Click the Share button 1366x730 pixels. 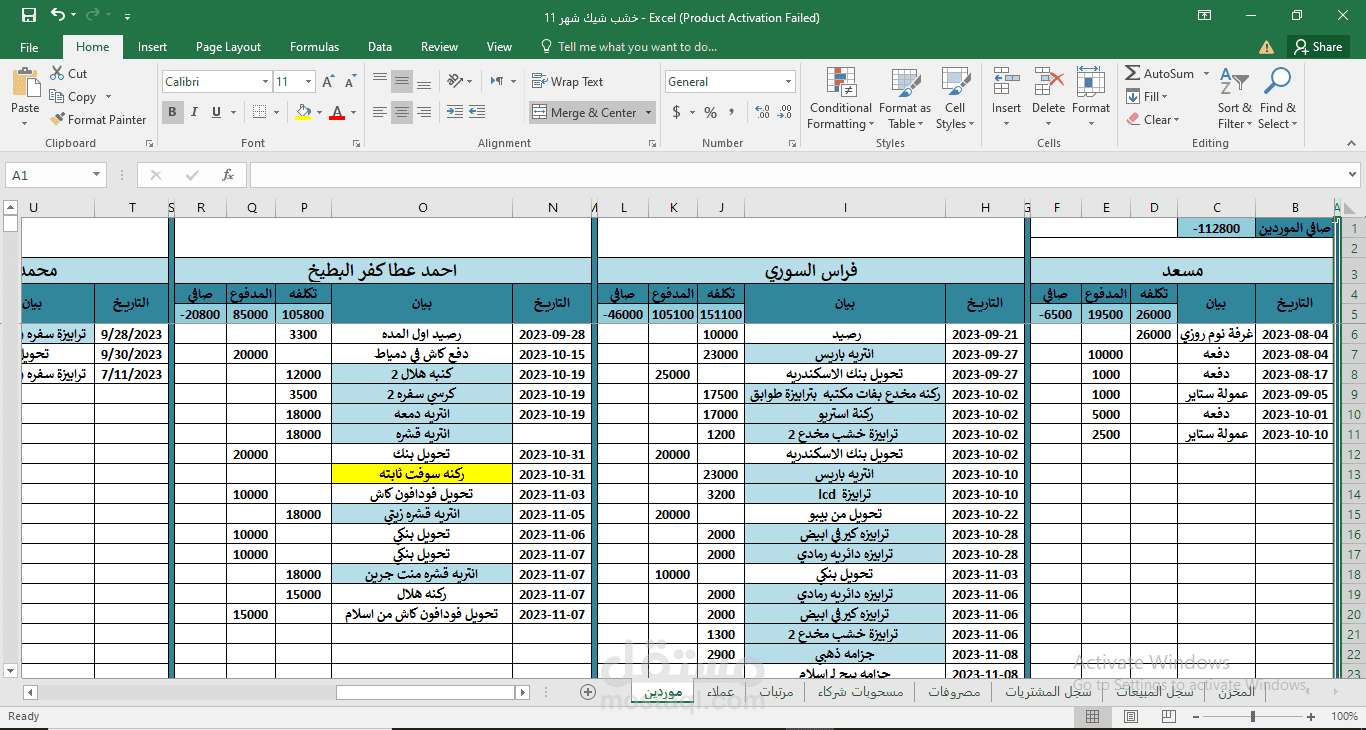pyautogui.click(x=1317, y=47)
